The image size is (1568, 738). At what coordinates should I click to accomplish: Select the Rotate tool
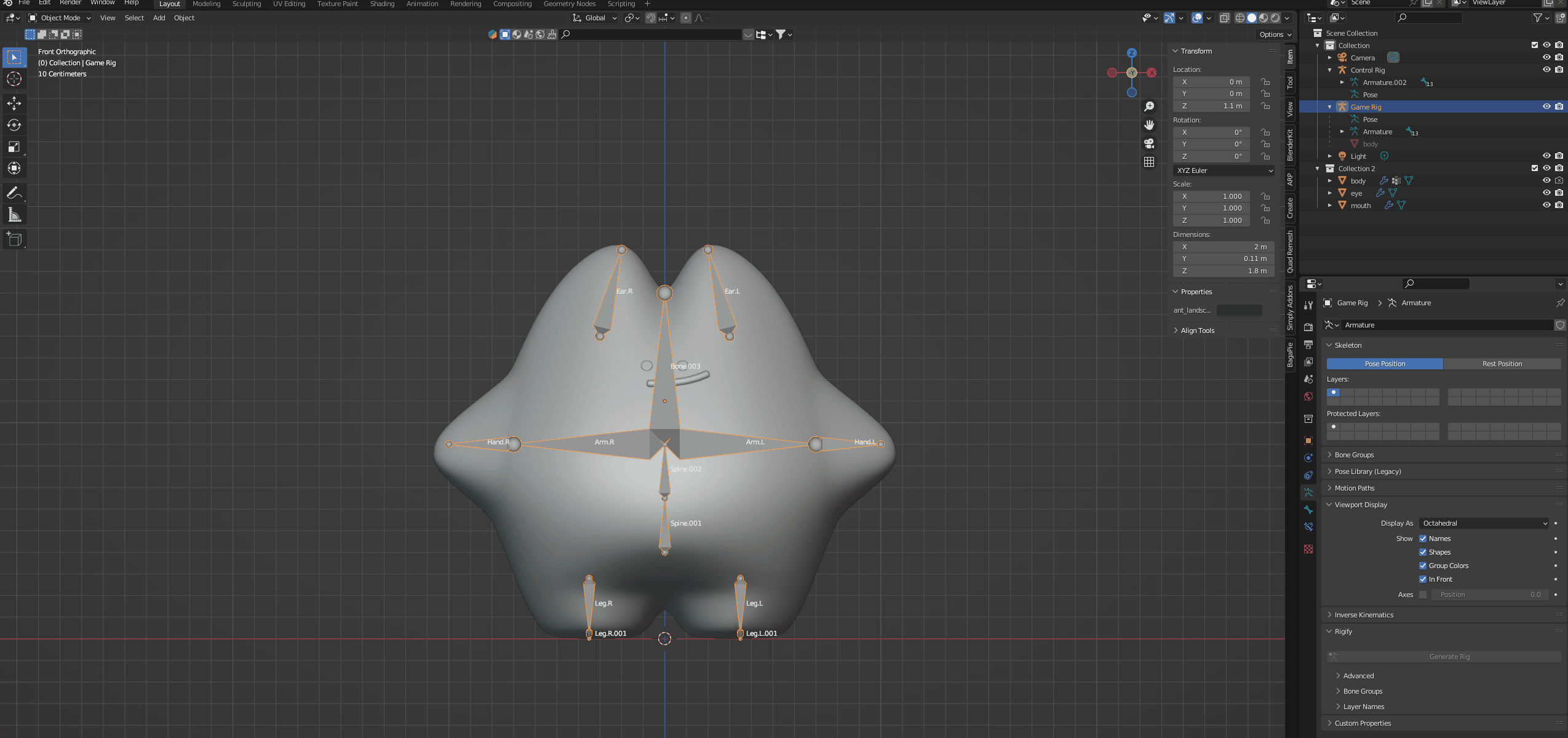14,125
